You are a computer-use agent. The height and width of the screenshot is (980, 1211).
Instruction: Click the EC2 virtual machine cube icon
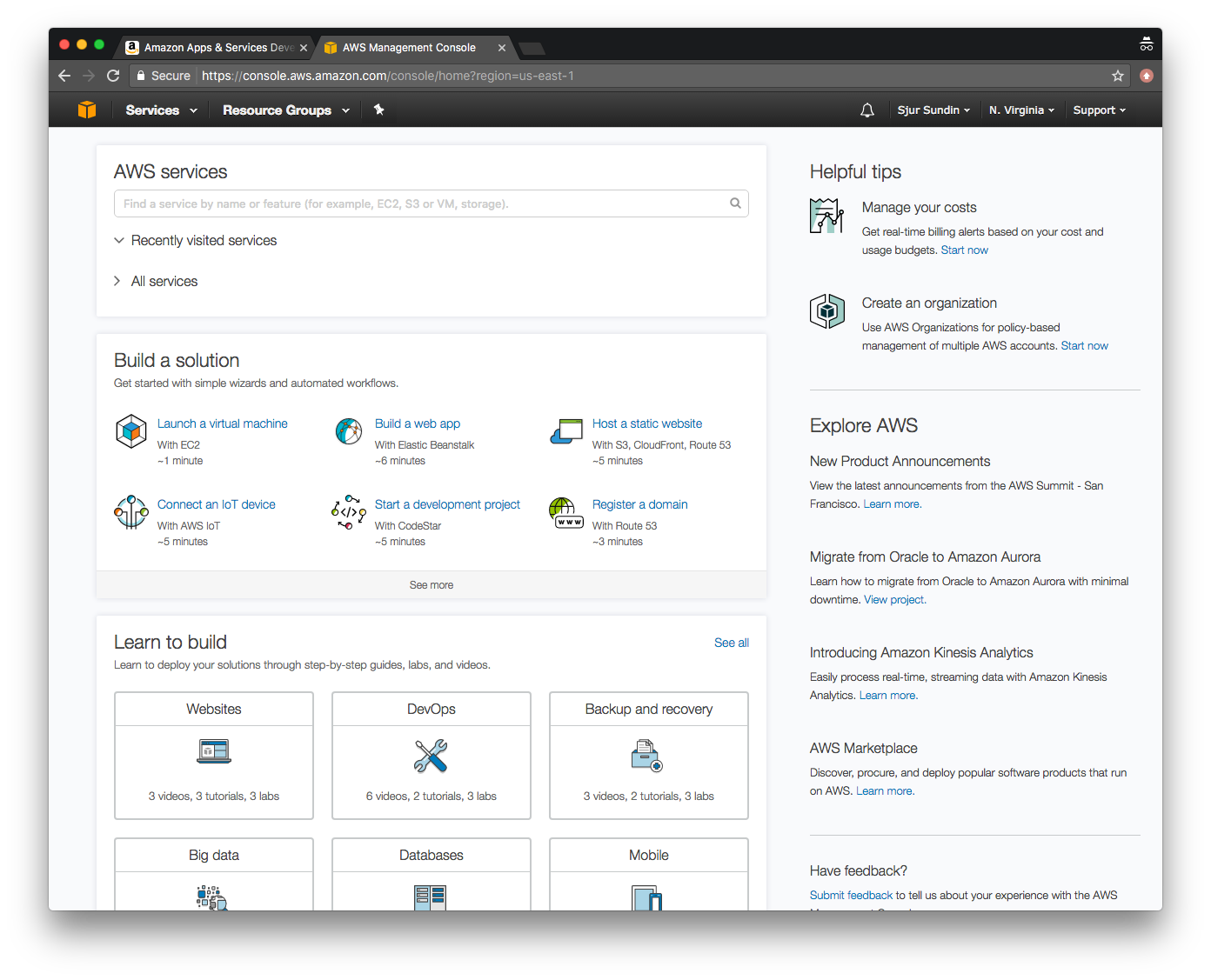pyautogui.click(x=131, y=431)
